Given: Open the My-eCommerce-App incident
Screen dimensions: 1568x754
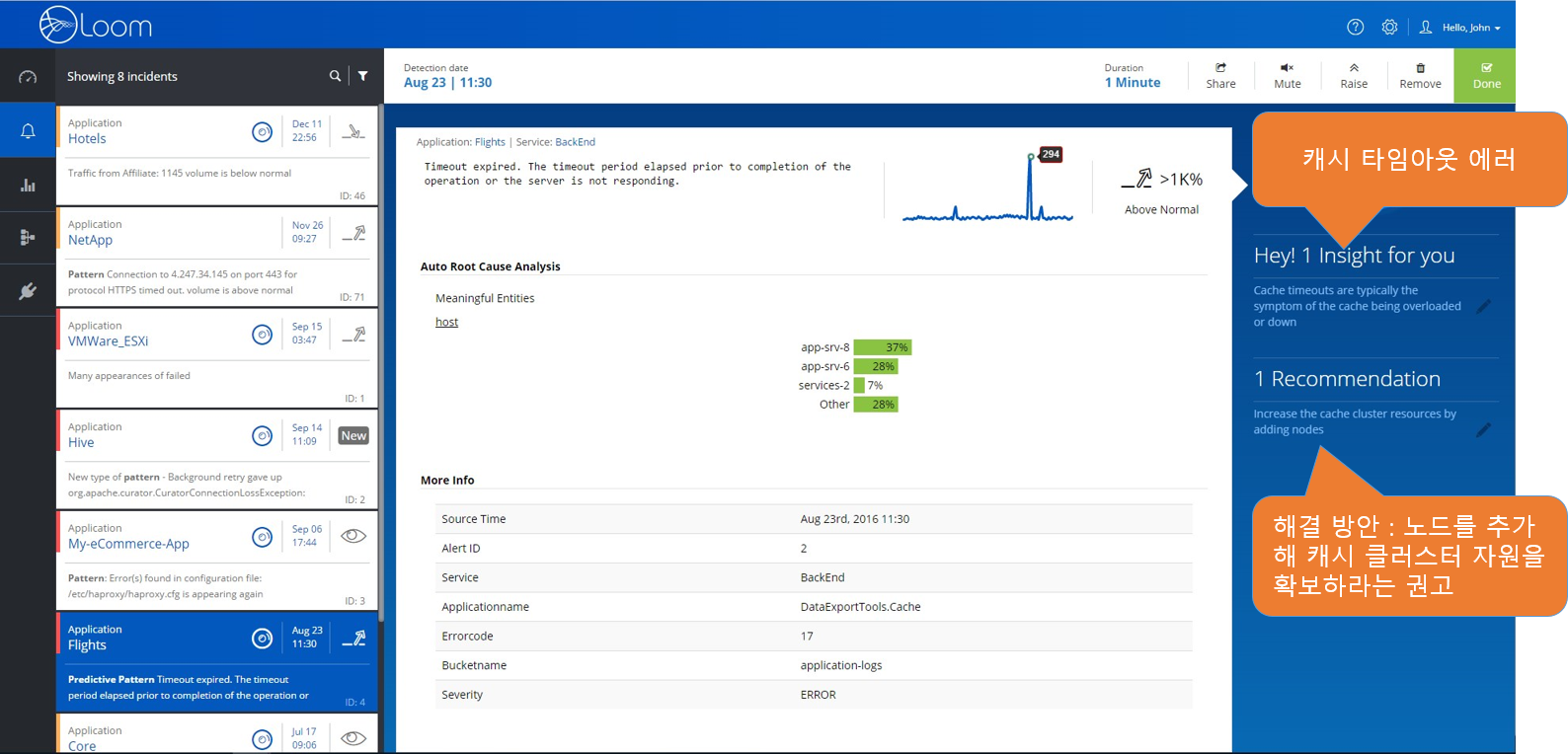Looking at the screenshot, I should point(217,561).
